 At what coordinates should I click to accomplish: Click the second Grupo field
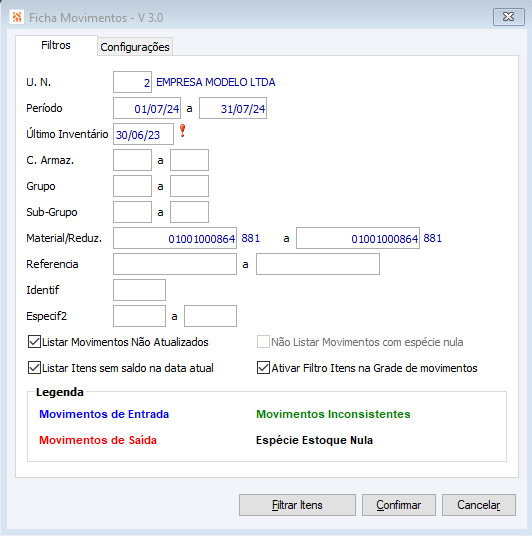tap(189, 186)
